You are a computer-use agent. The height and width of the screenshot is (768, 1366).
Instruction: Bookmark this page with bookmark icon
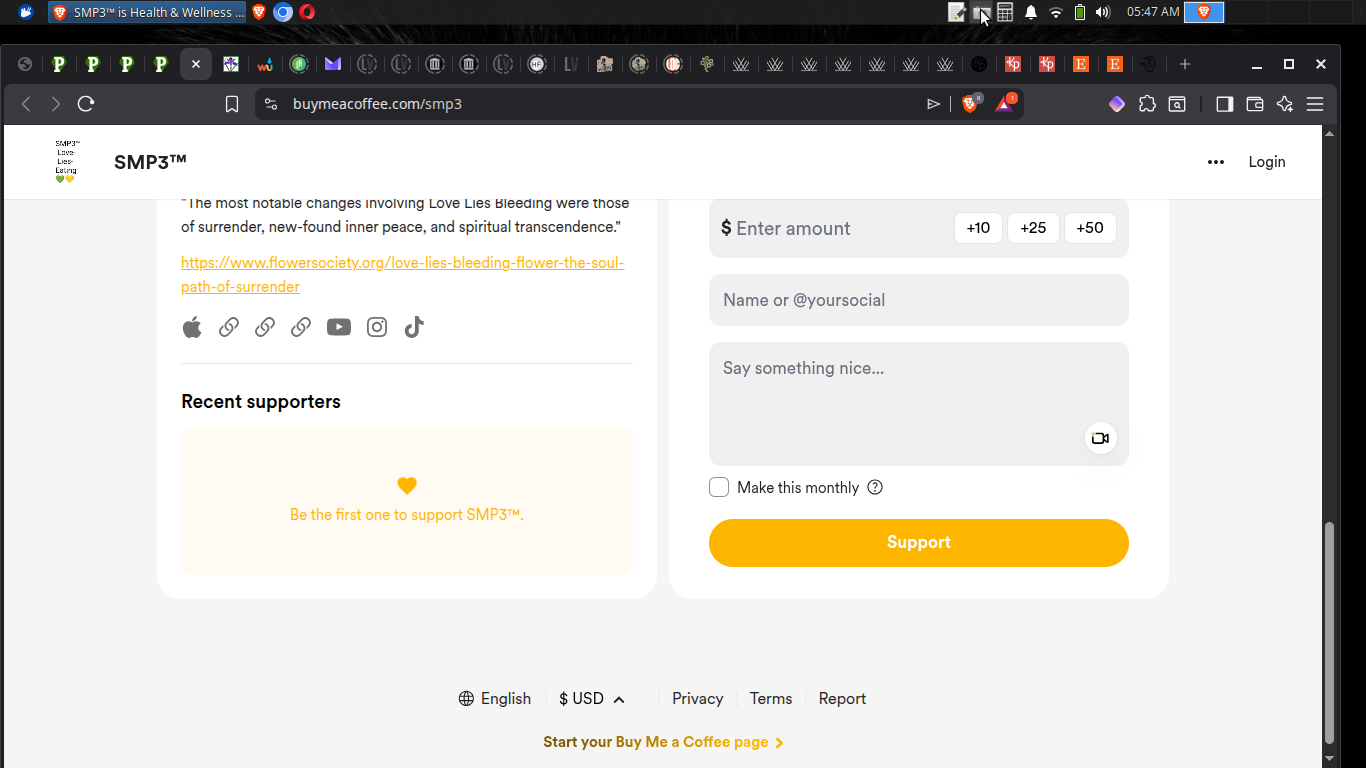click(232, 104)
